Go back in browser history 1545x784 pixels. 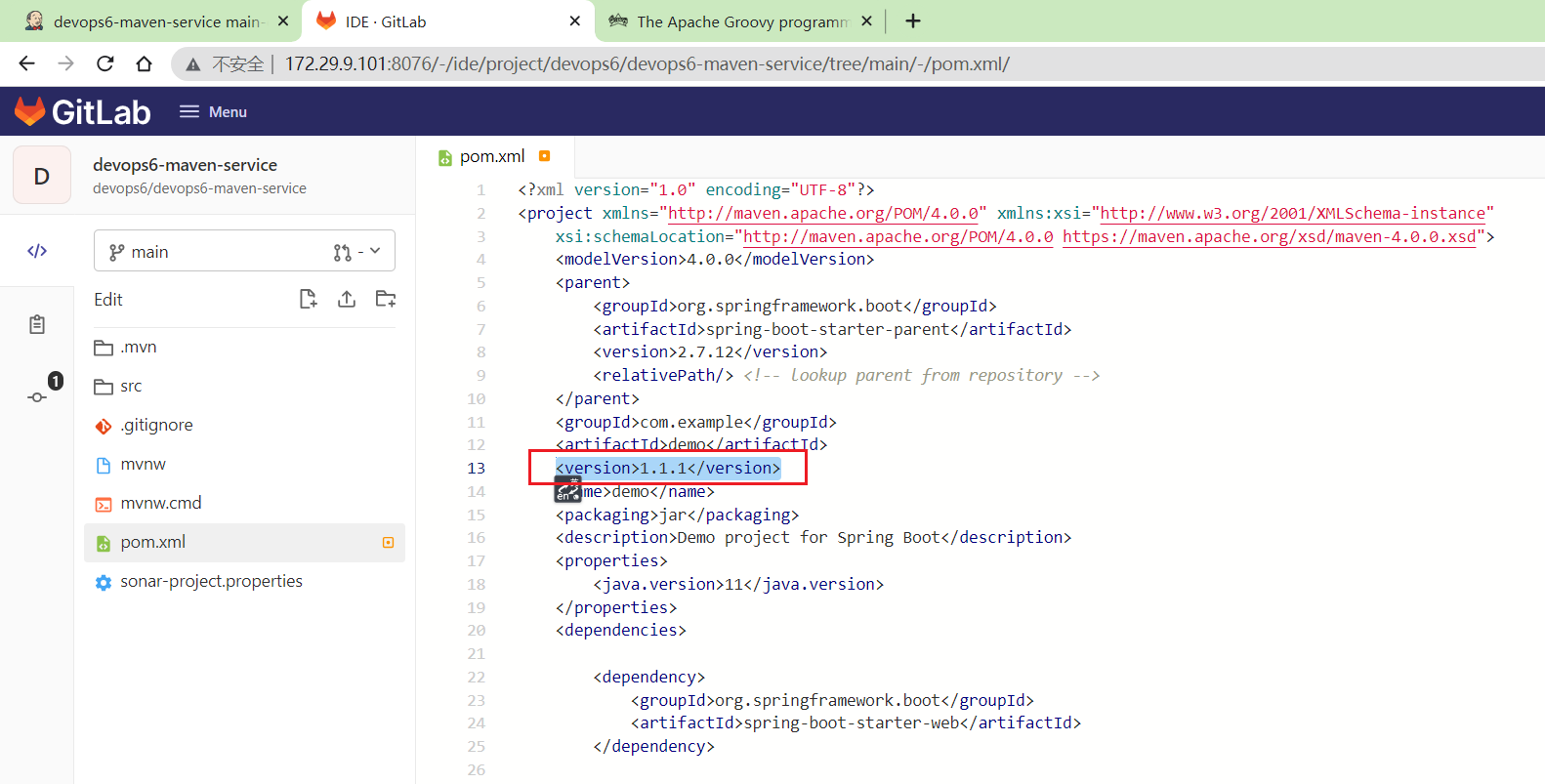pyautogui.click(x=26, y=63)
